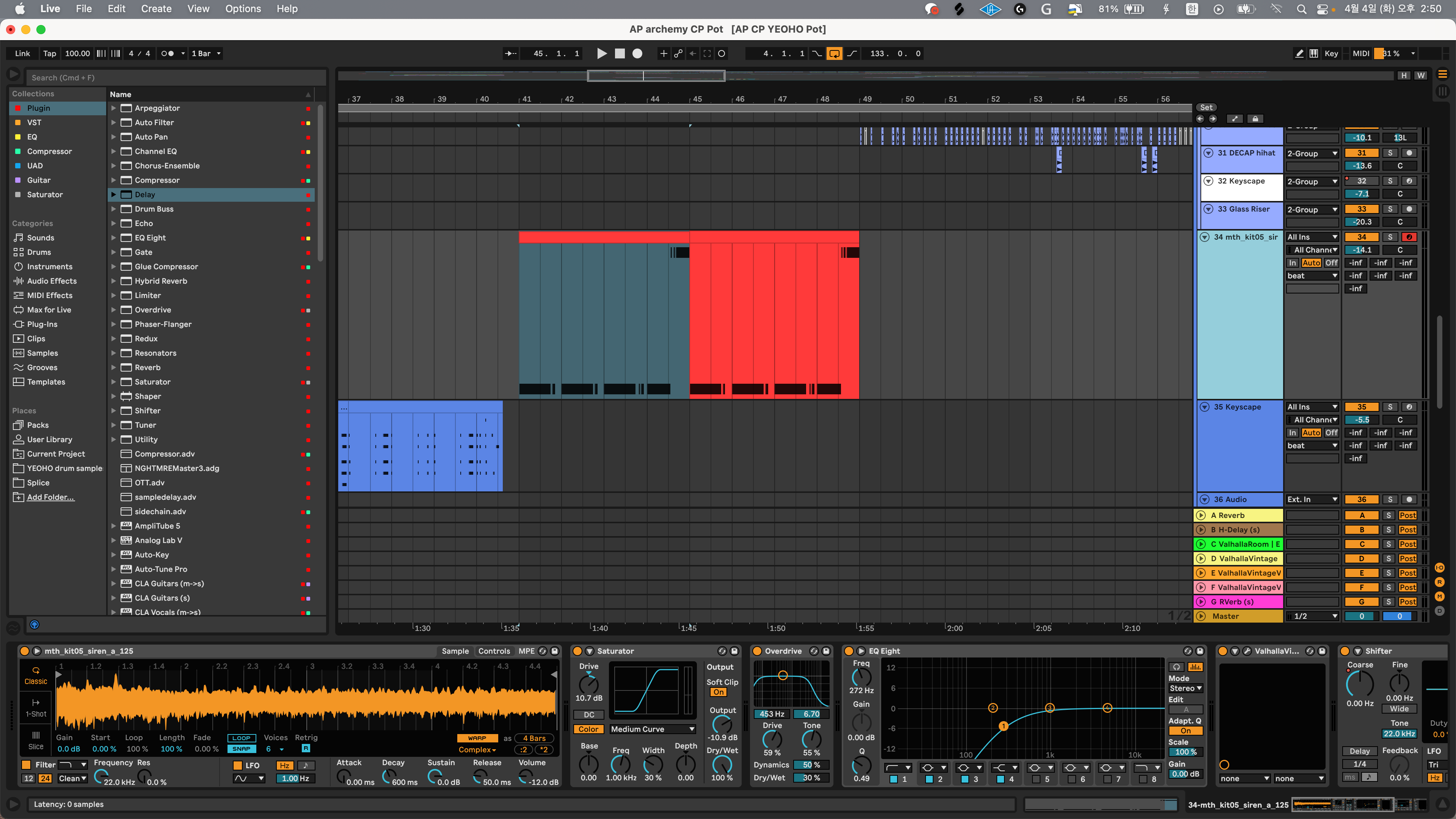Click the Follow playback arrow icon
The width and height of the screenshot is (1456, 819).
510,54
